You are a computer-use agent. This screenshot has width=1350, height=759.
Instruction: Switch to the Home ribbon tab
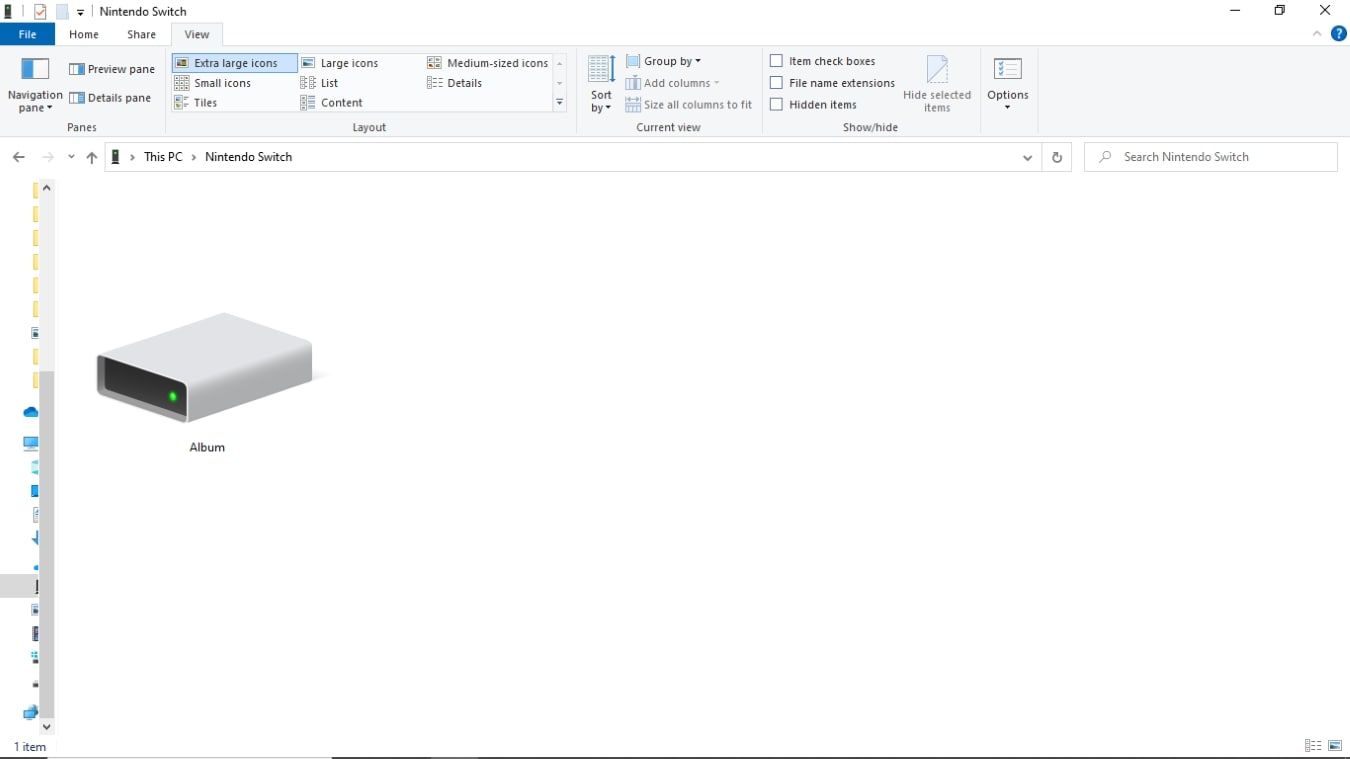(84, 34)
